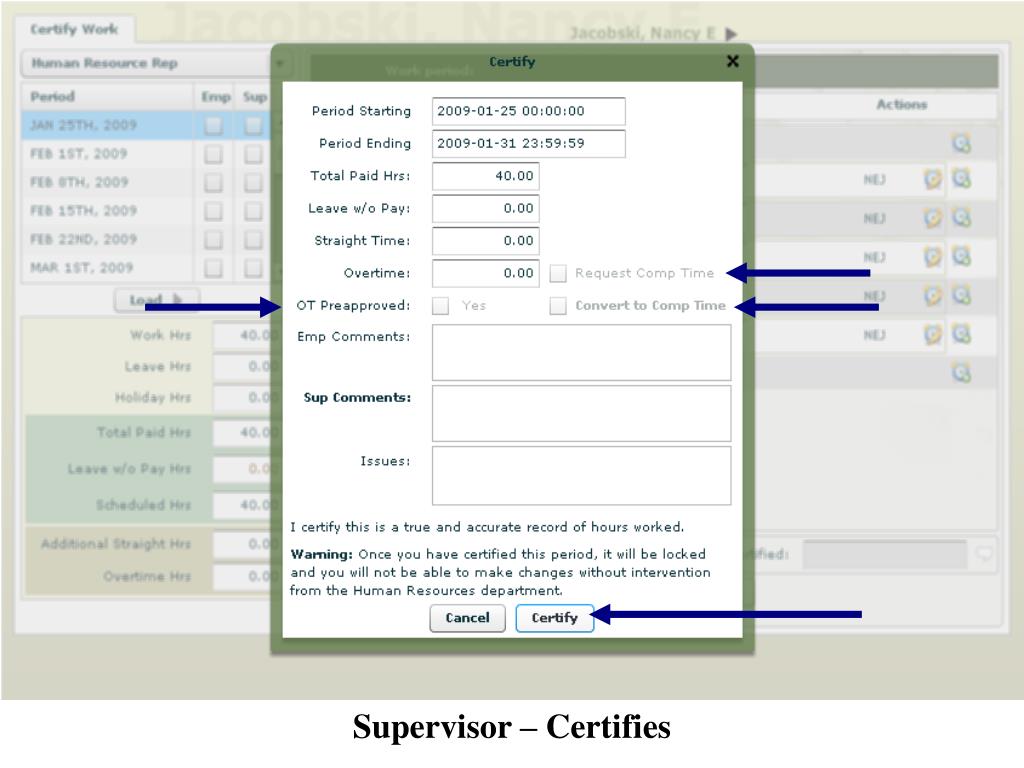Focus the Leave w/o Pay field in the dialog
The height and width of the screenshot is (768, 1024).
(x=486, y=208)
